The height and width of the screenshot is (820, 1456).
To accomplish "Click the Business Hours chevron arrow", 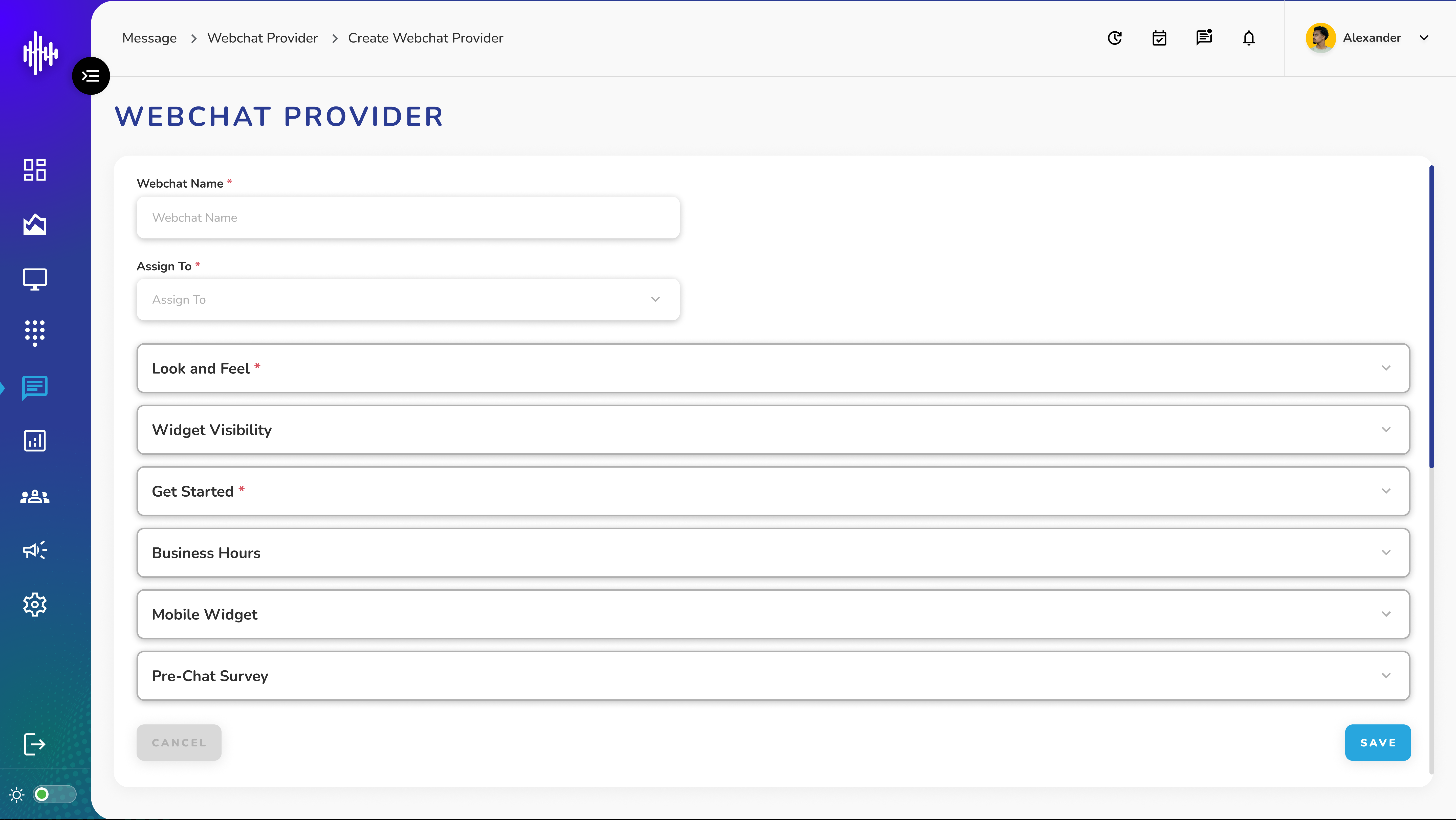I will tap(1386, 553).
